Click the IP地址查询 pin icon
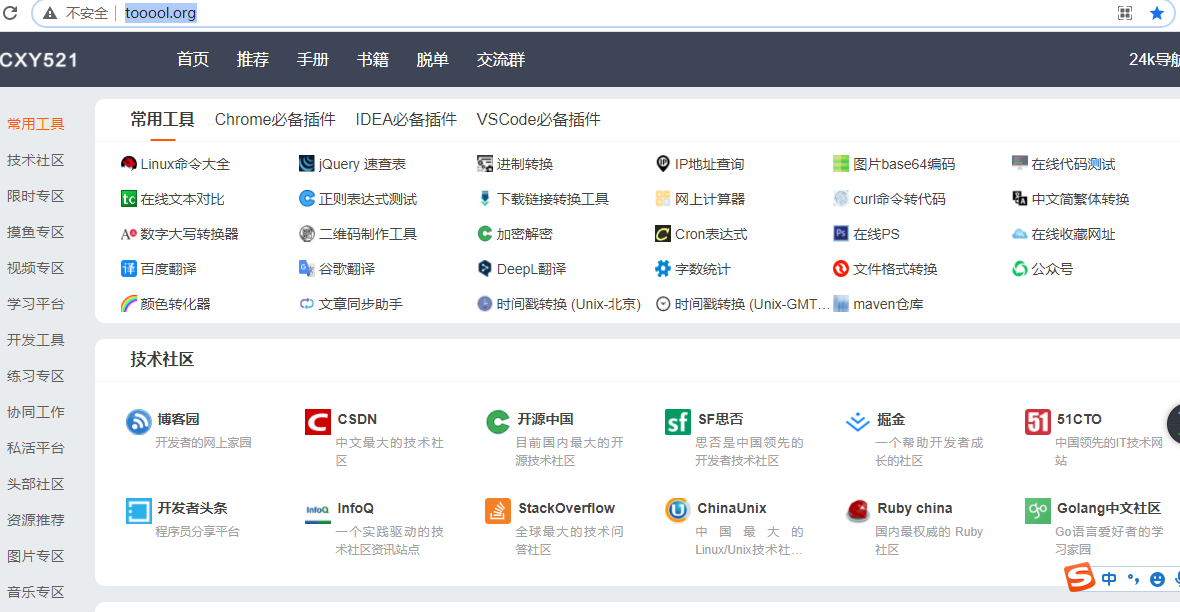The height and width of the screenshot is (612, 1180). (x=663, y=163)
